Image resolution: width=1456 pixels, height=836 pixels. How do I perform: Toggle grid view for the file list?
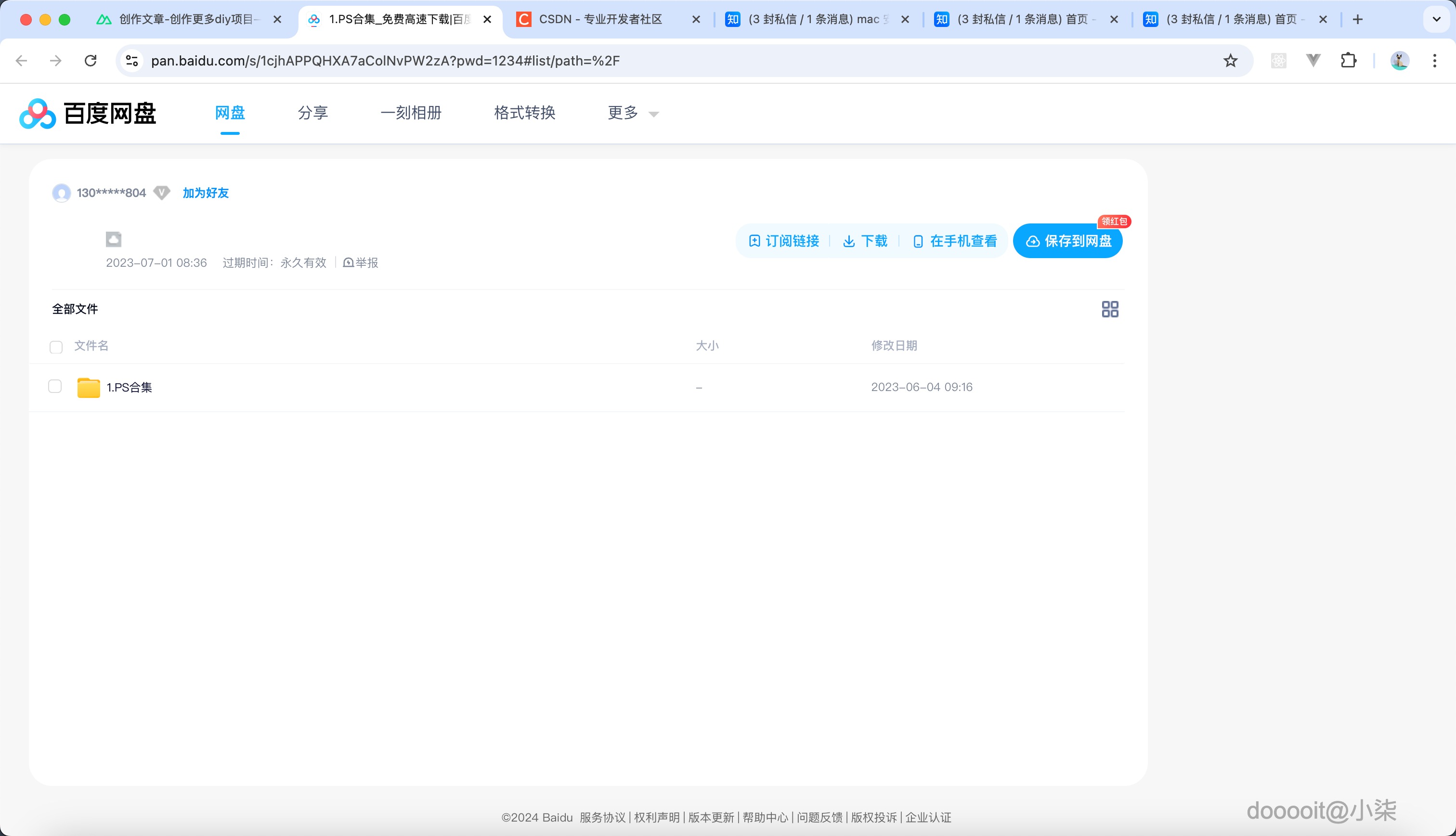(x=1110, y=309)
